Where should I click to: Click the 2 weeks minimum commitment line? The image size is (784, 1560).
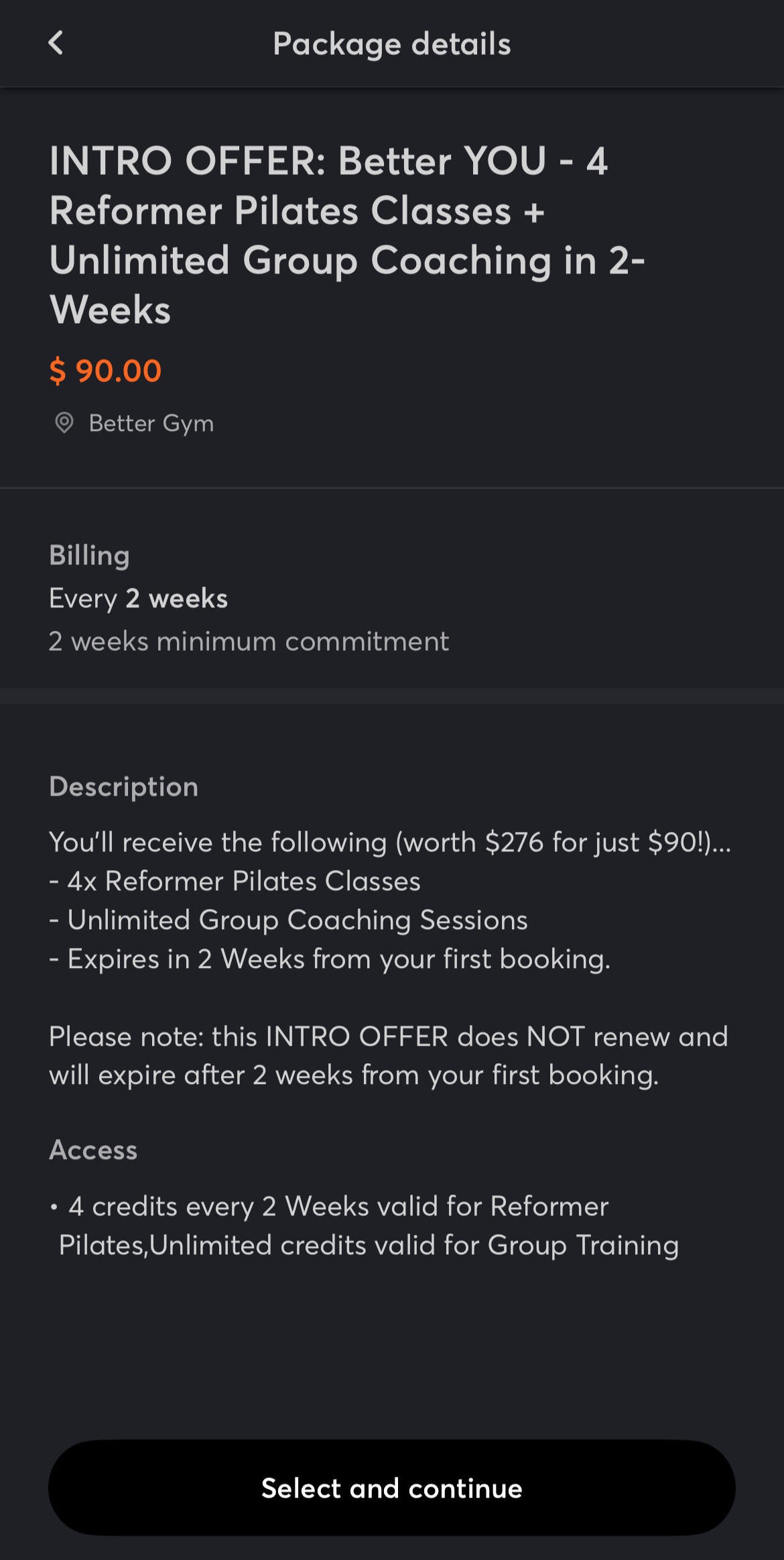[x=249, y=642]
